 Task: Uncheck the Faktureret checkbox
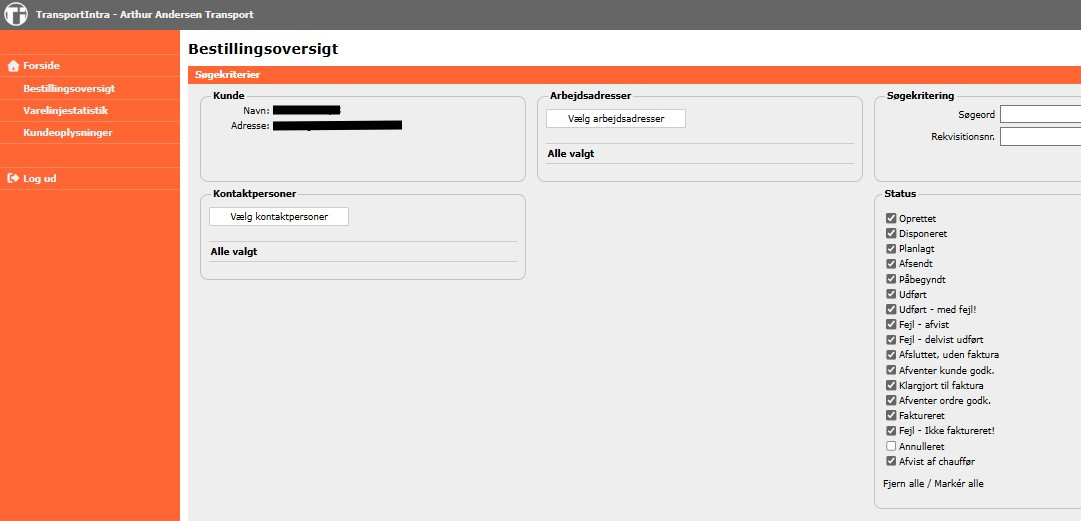click(891, 416)
